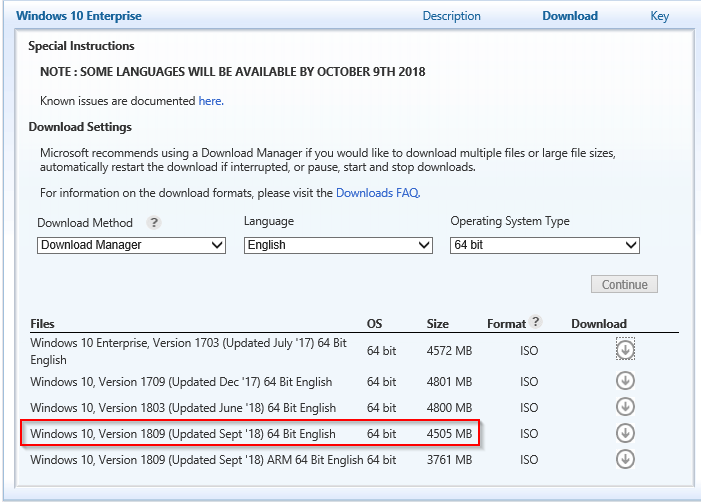Select the Version 1809 64 Bit English file name
The height and width of the screenshot is (502, 701).
pyautogui.click(x=182, y=434)
